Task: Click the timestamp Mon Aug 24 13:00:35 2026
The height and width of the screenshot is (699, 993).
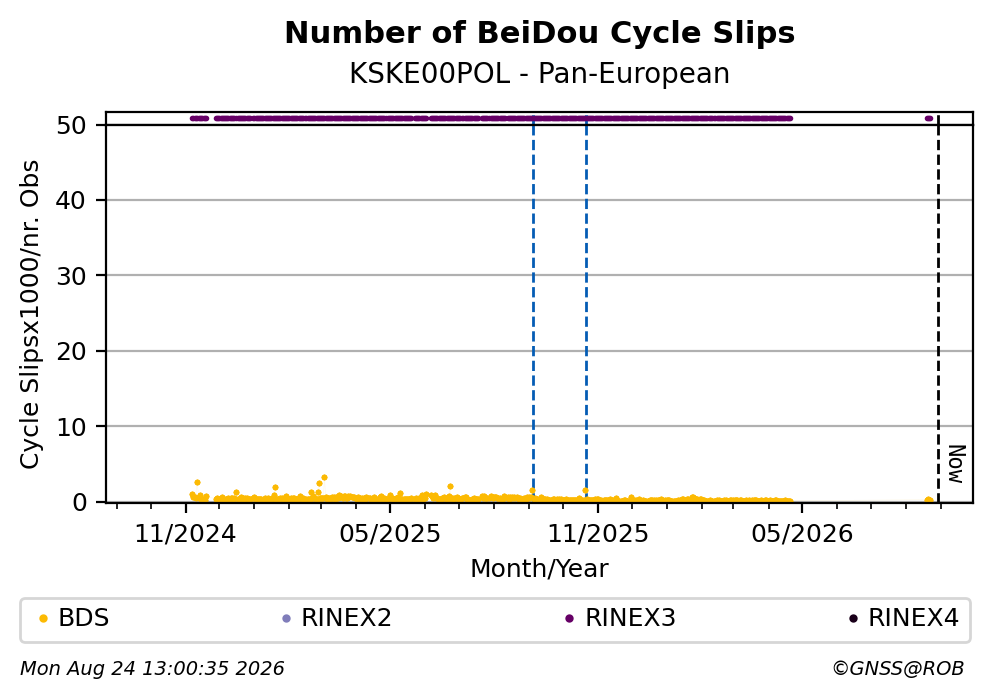Action: (x=152, y=669)
